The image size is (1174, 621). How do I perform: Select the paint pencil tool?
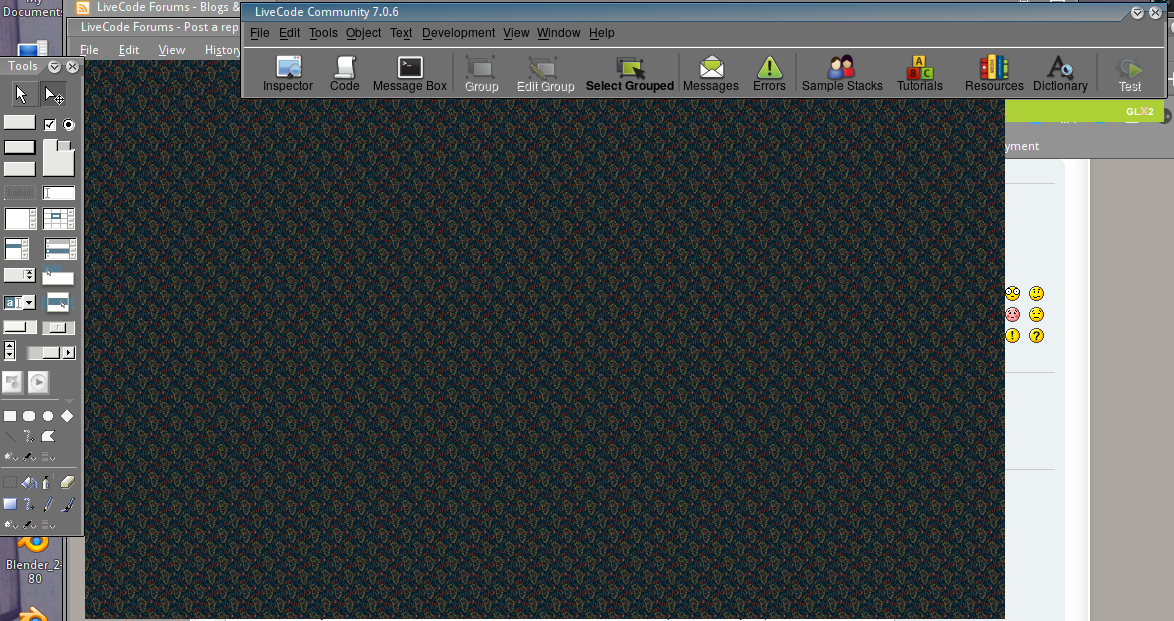[x=48, y=504]
